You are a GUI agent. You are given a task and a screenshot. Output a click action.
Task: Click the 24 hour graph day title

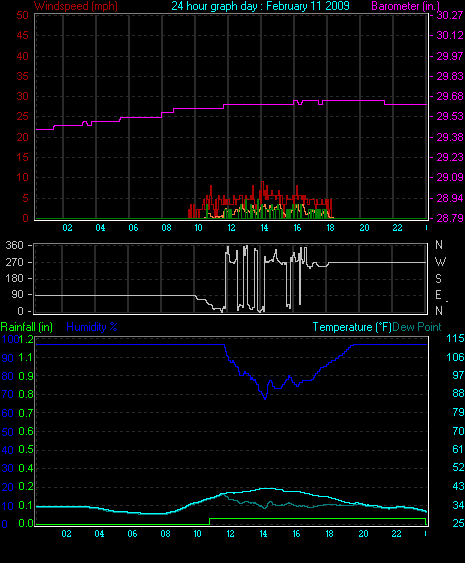[260, 6]
